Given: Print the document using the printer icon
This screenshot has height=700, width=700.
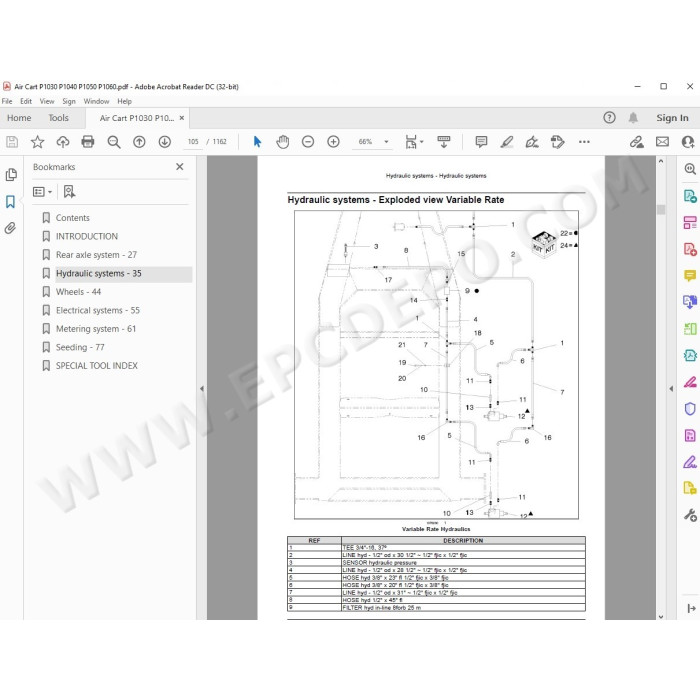Looking at the screenshot, I should [x=88, y=142].
